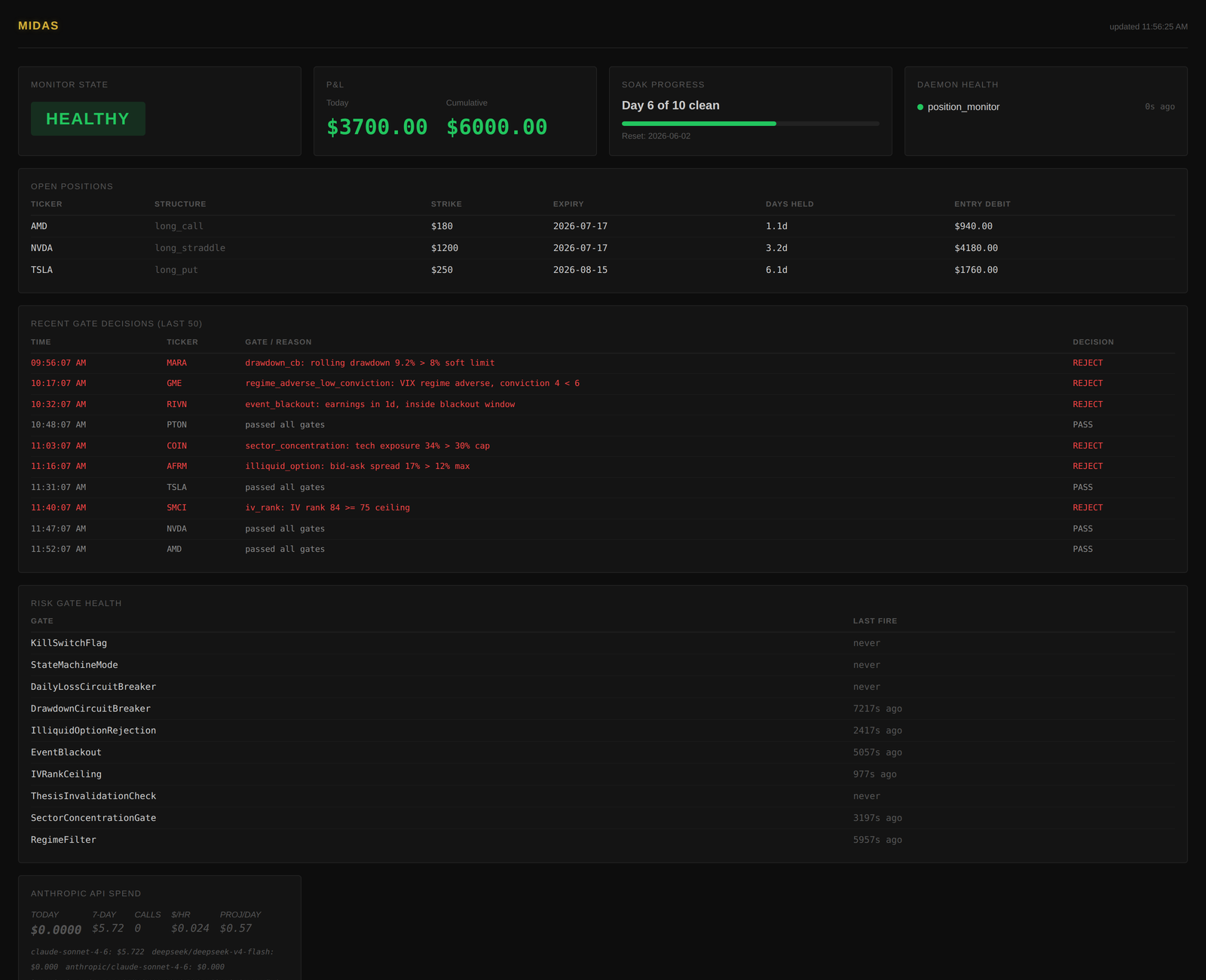Select the KillSwitchFlag gate row
Screen dimensions: 1206x980
coord(603,643)
